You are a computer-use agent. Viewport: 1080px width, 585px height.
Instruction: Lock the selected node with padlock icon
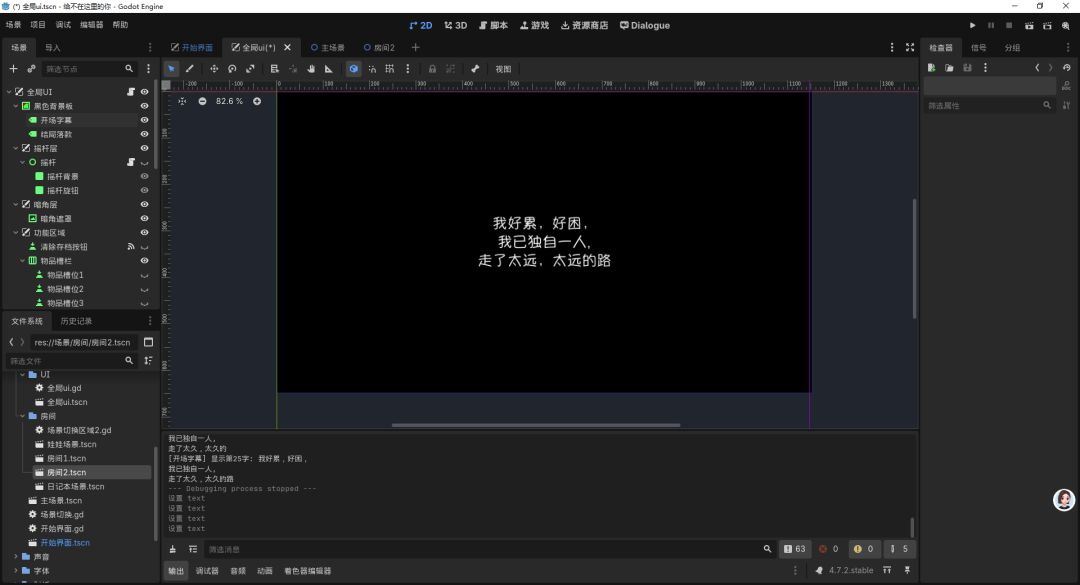(x=433, y=69)
